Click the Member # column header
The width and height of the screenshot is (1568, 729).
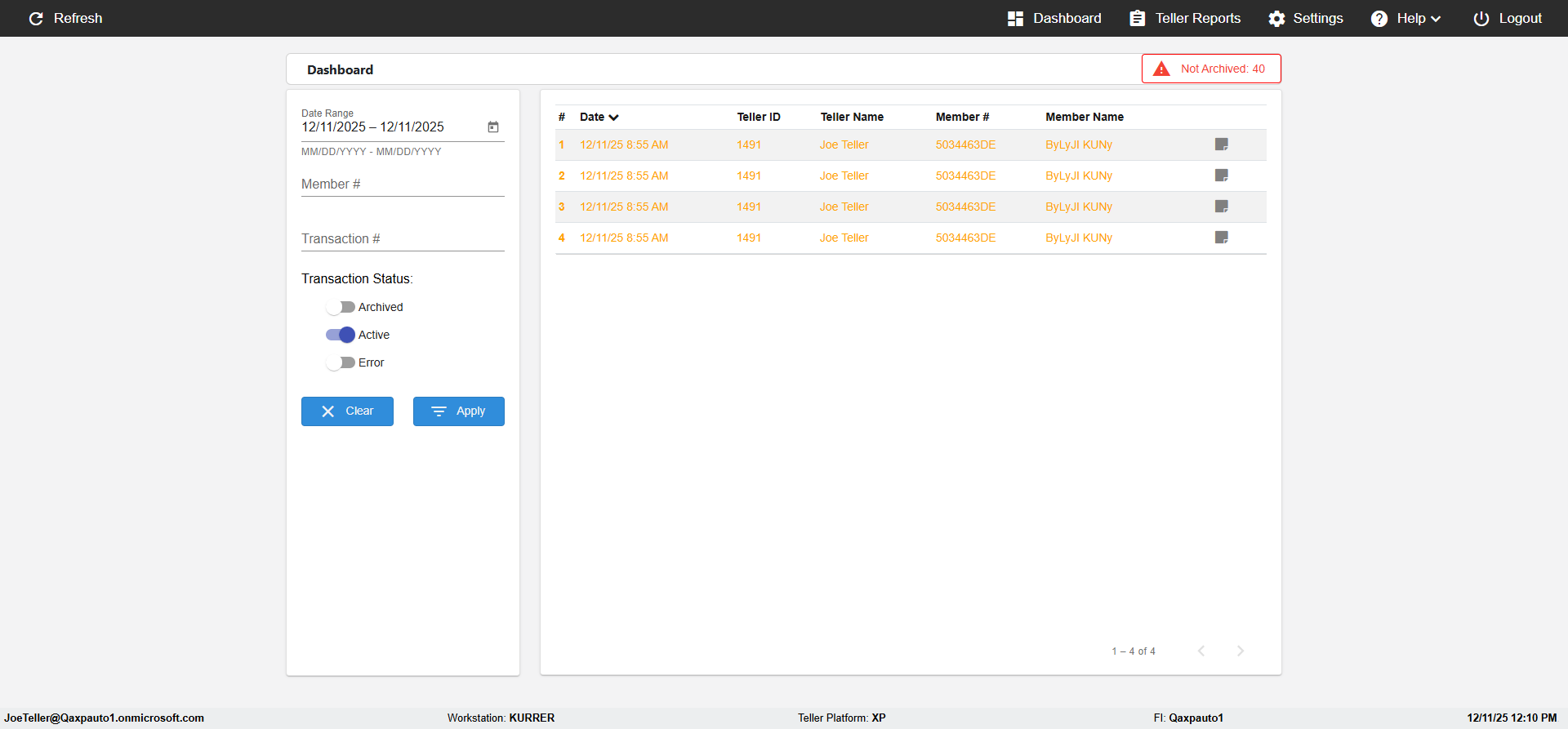click(x=962, y=117)
